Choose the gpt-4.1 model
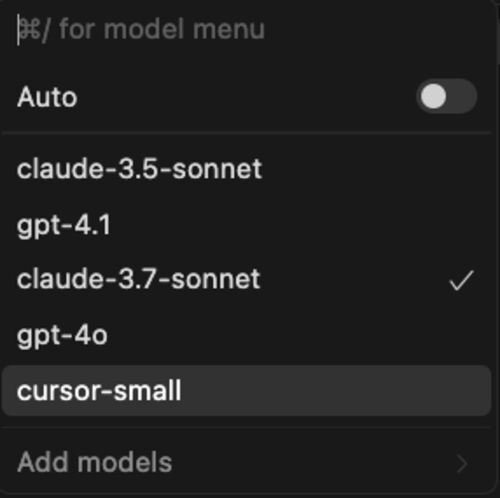 point(247,225)
